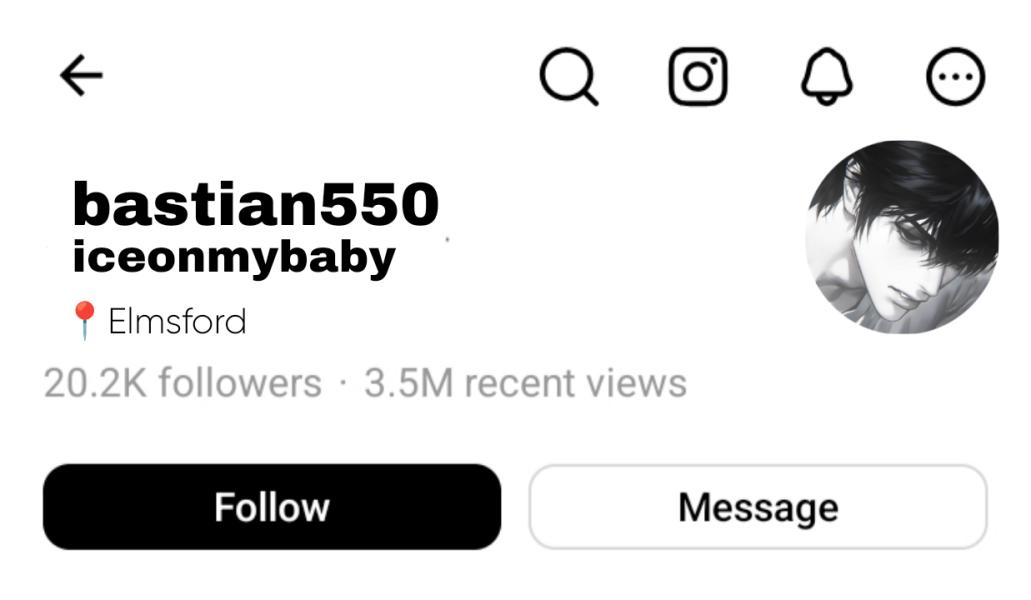Return to the previous screen
This screenshot has width=1031, height=600.
click(81, 76)
